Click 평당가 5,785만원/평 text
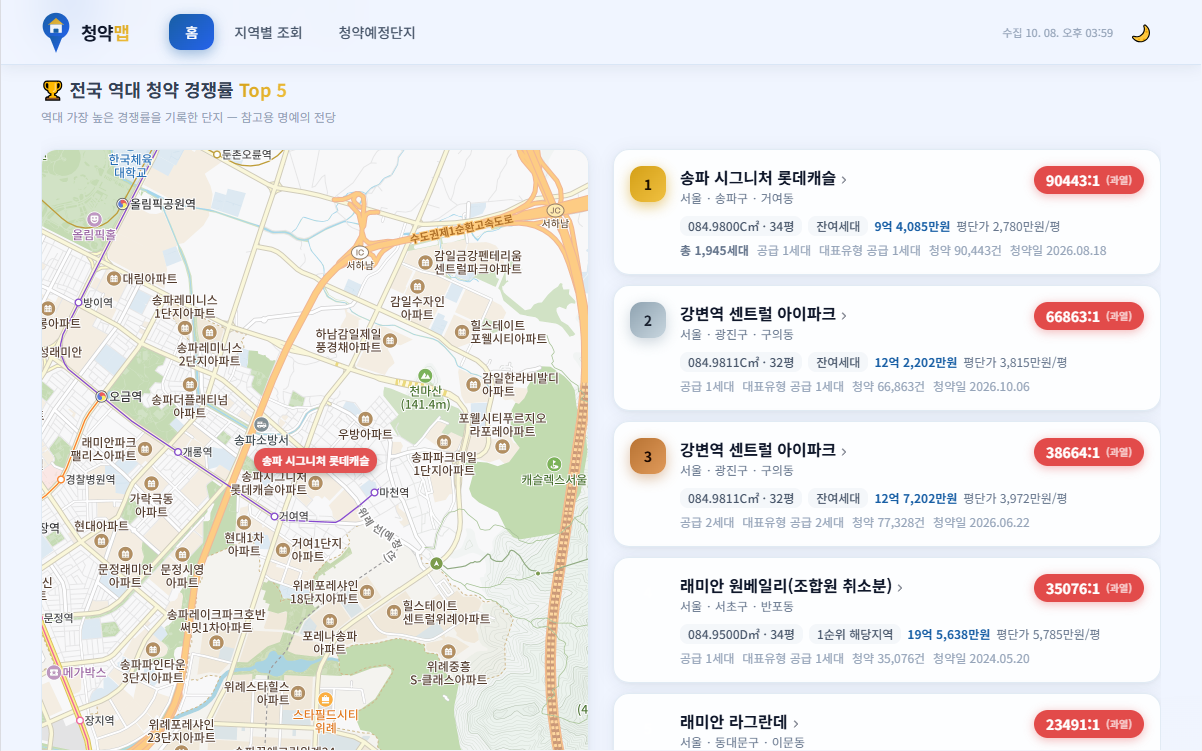Screen dimensions: 1202x751 [1049, 634]
